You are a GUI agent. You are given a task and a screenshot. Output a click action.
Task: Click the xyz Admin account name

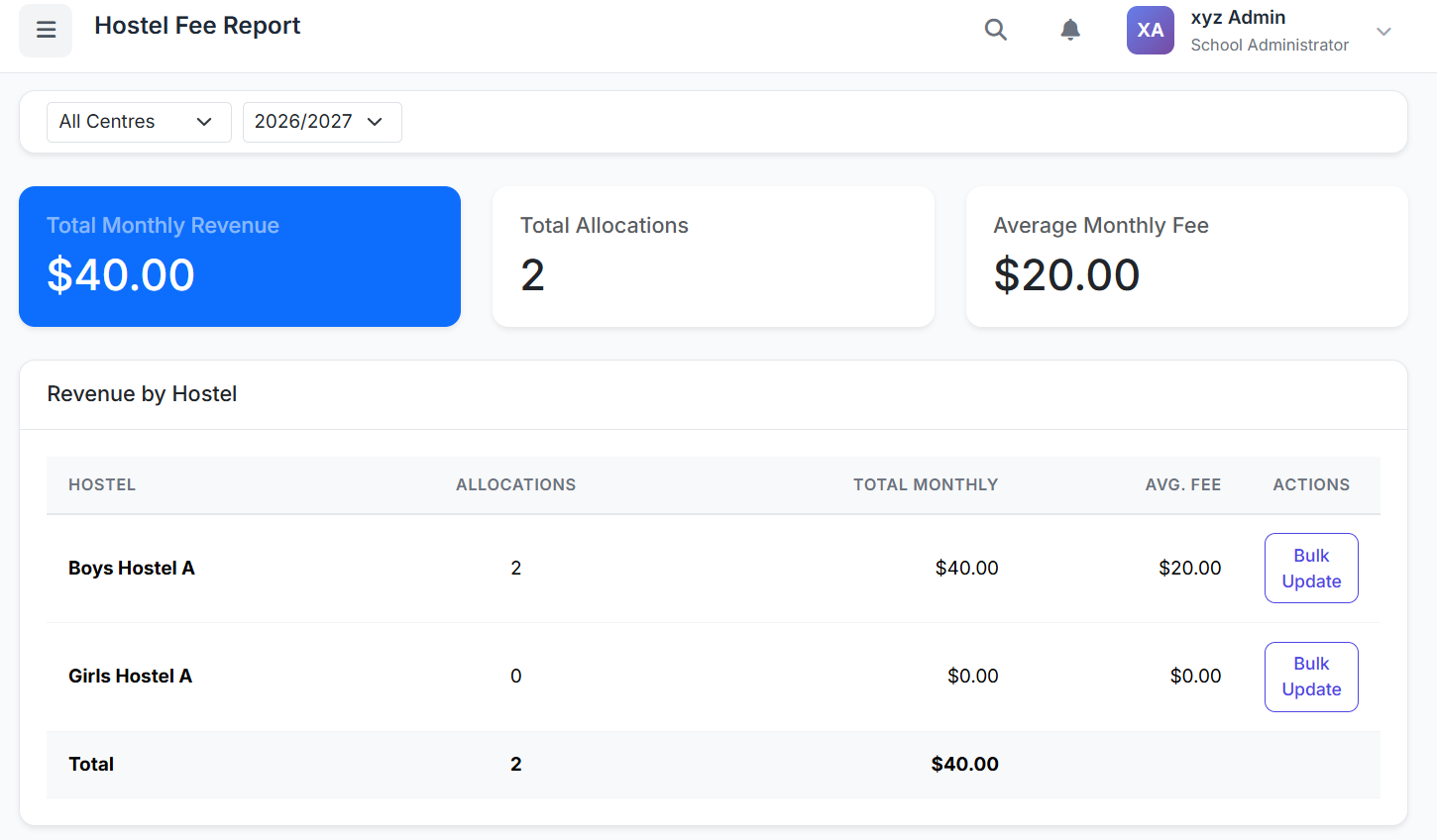click(1237, 17)
